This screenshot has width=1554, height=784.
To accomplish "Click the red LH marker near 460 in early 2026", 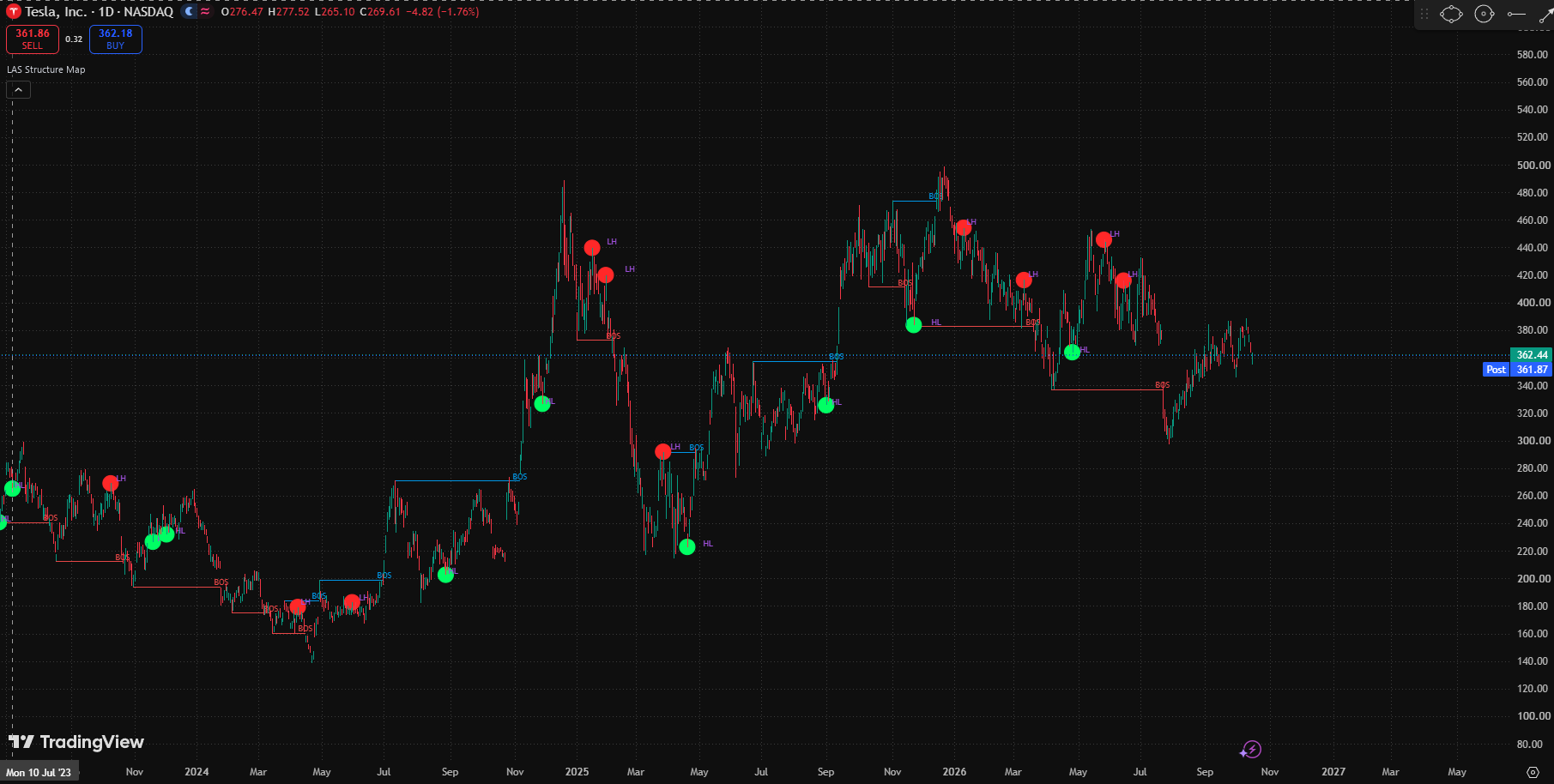I will pyautogui.click(x=964, y=227).
